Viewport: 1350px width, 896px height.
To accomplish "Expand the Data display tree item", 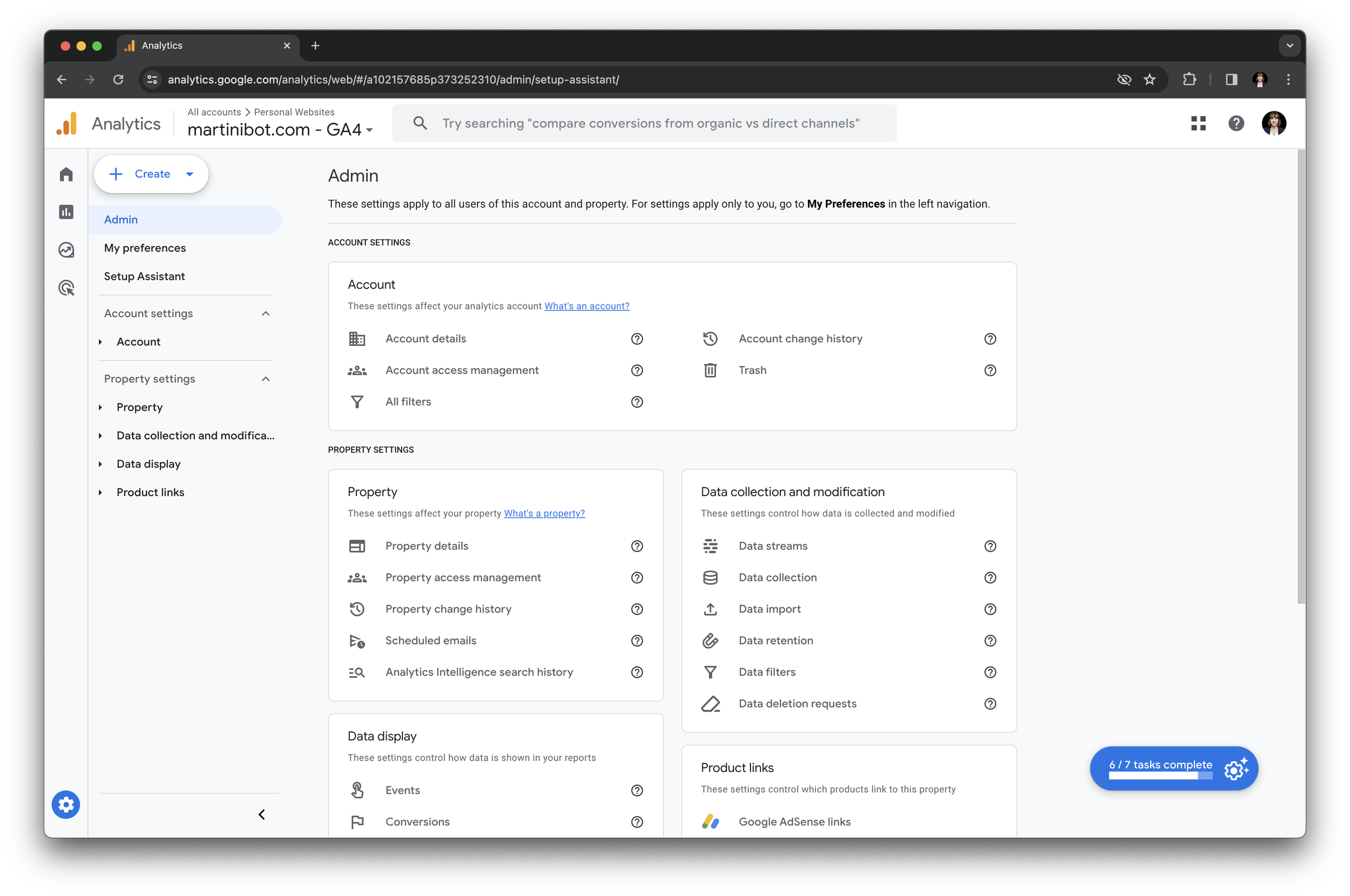I will pyautogui.click(x=100, y=464).
